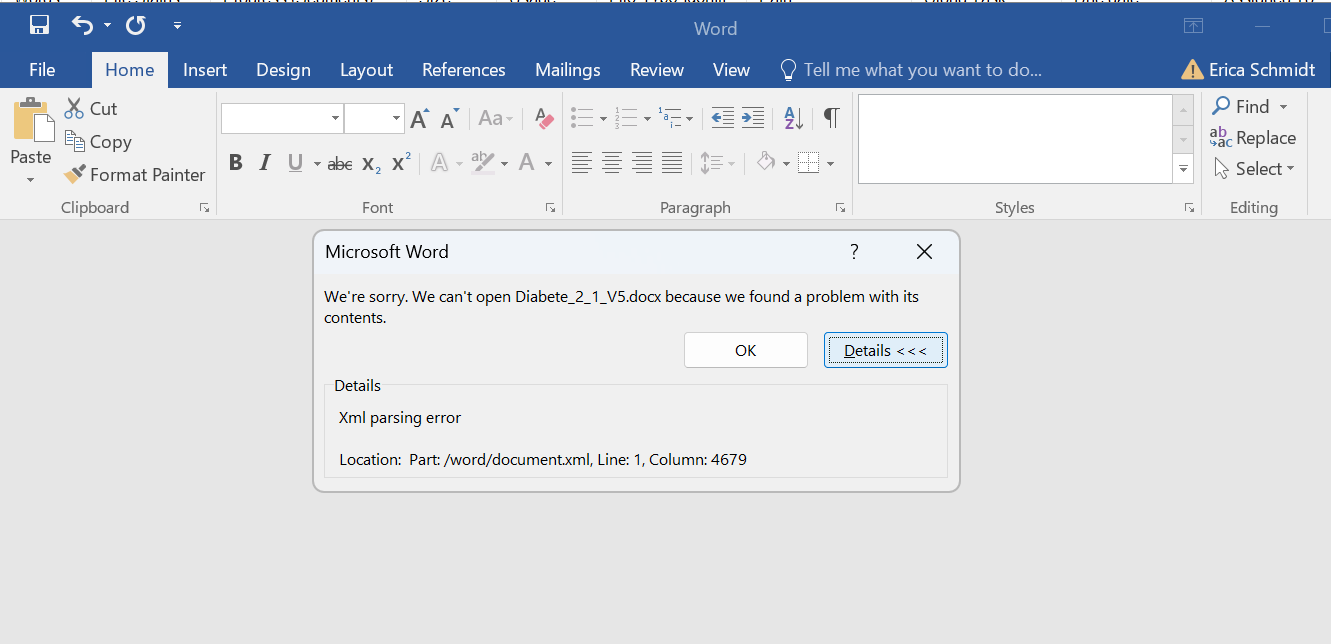Click OK on the error dialog
Viewport: 1331px width, 644px height.
pos(745,350)
